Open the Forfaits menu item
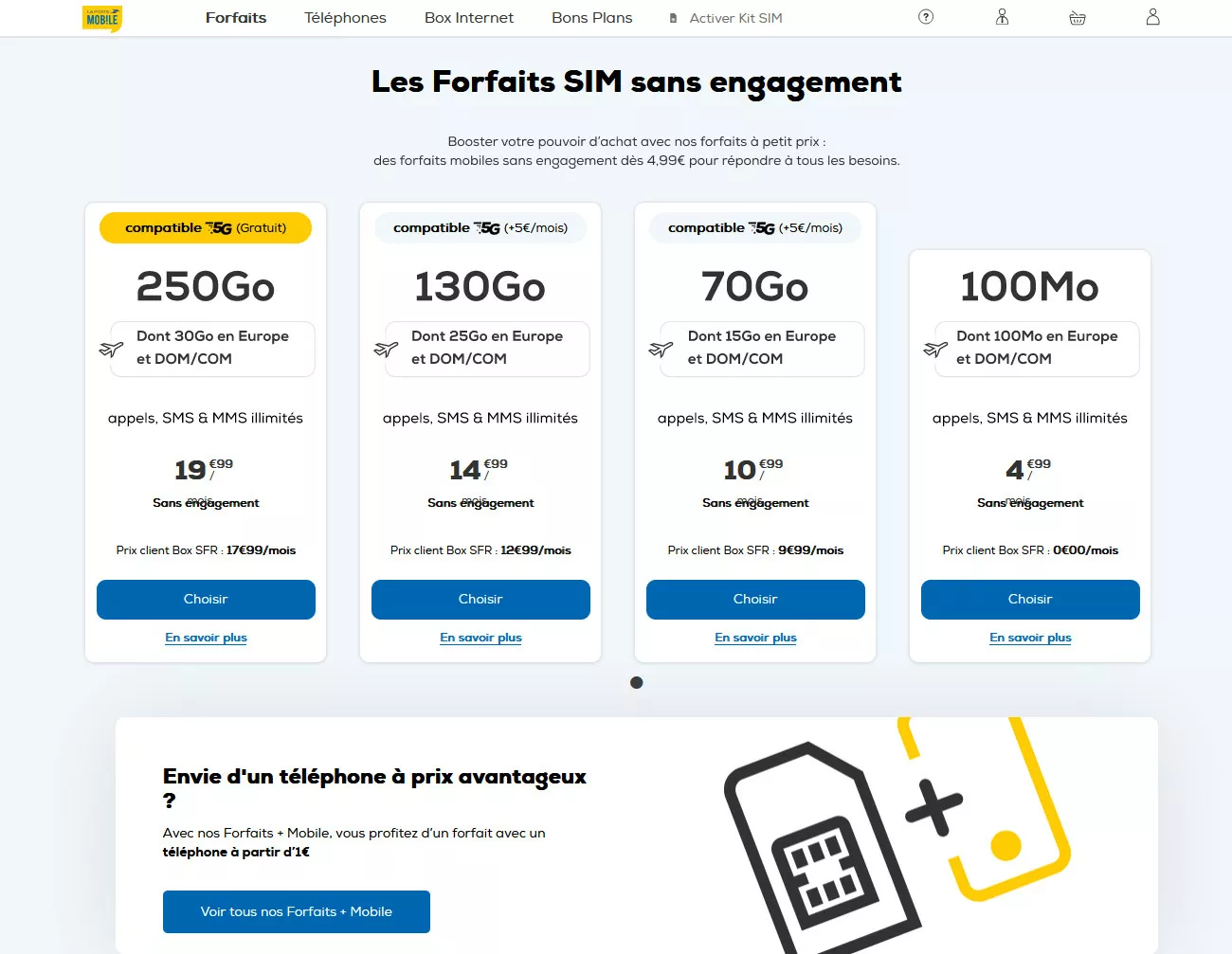The width and height of the screenshot is (1232, 954). pyautogui.click(x=235, y=17)
